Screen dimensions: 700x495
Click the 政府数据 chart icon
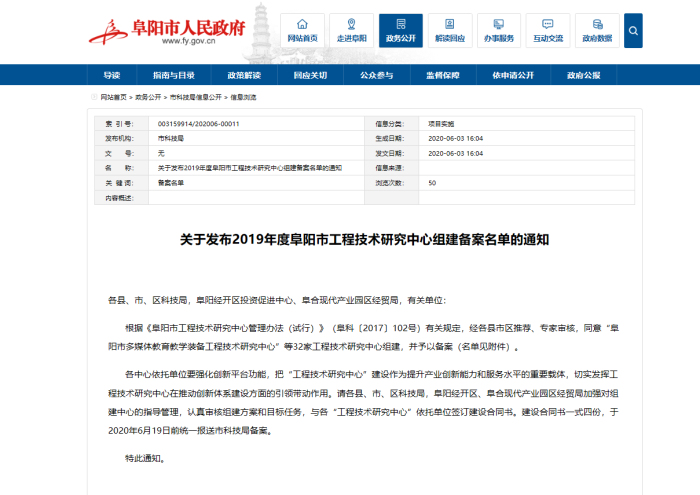point(597,30)
